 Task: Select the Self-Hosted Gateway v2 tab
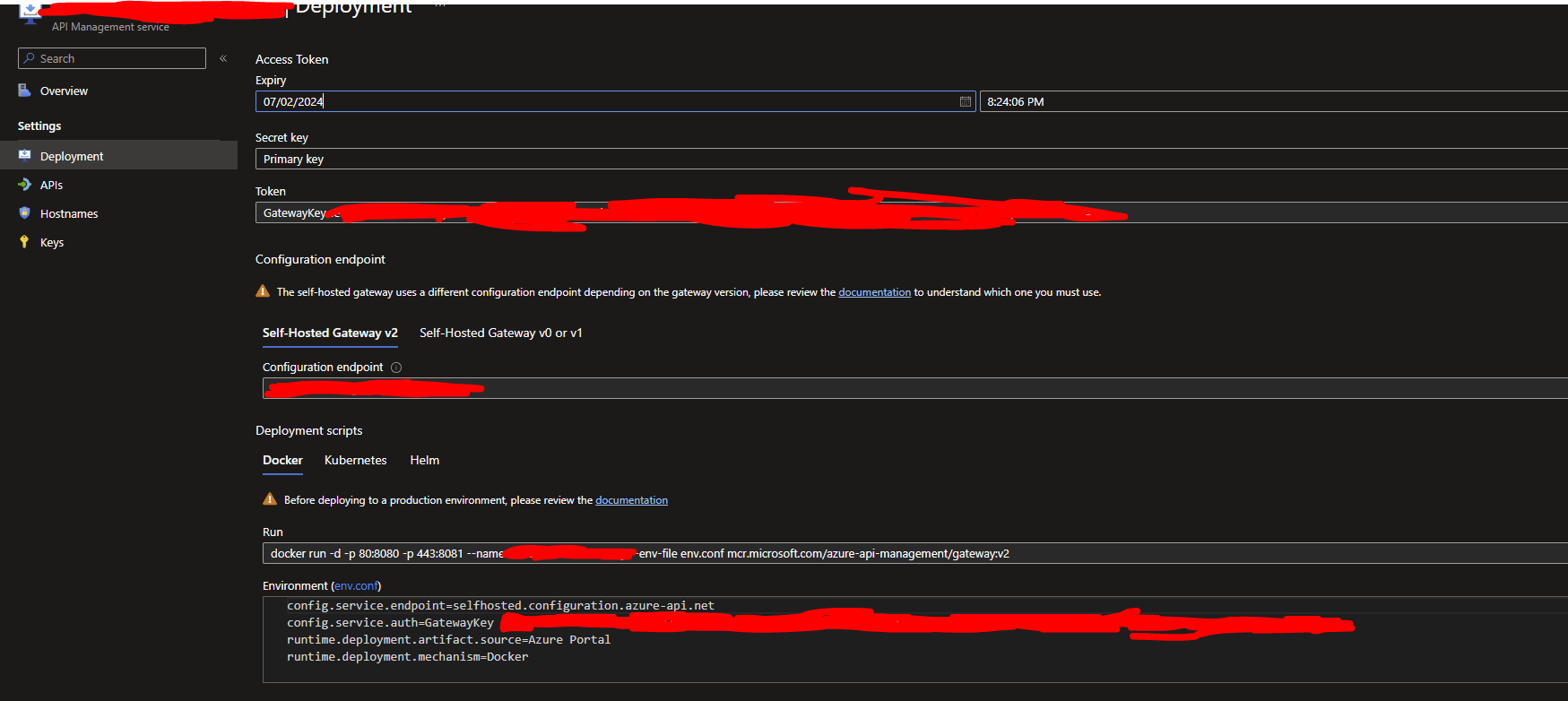tap(330, 333)
